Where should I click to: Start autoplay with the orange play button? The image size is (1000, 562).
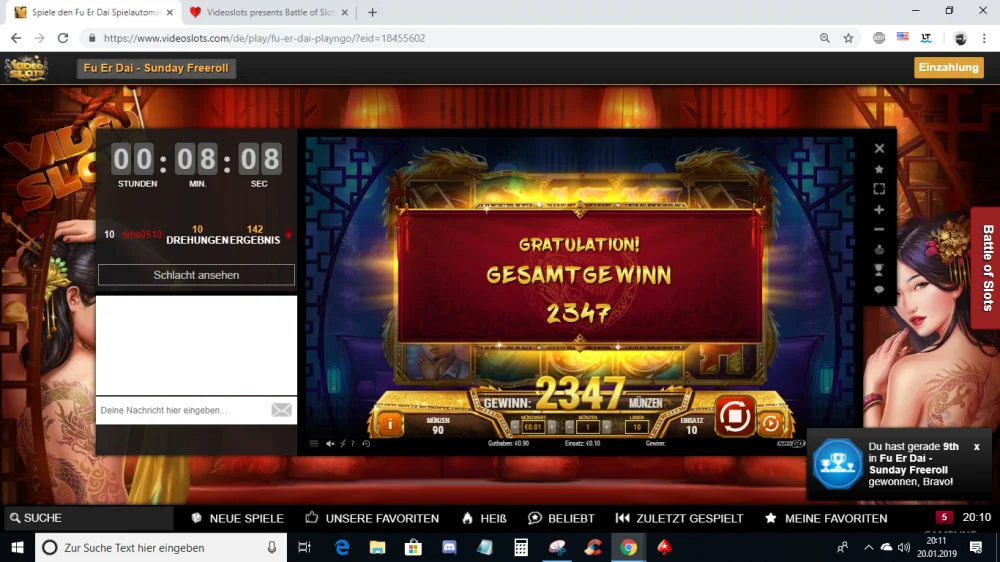click(770, 423)
